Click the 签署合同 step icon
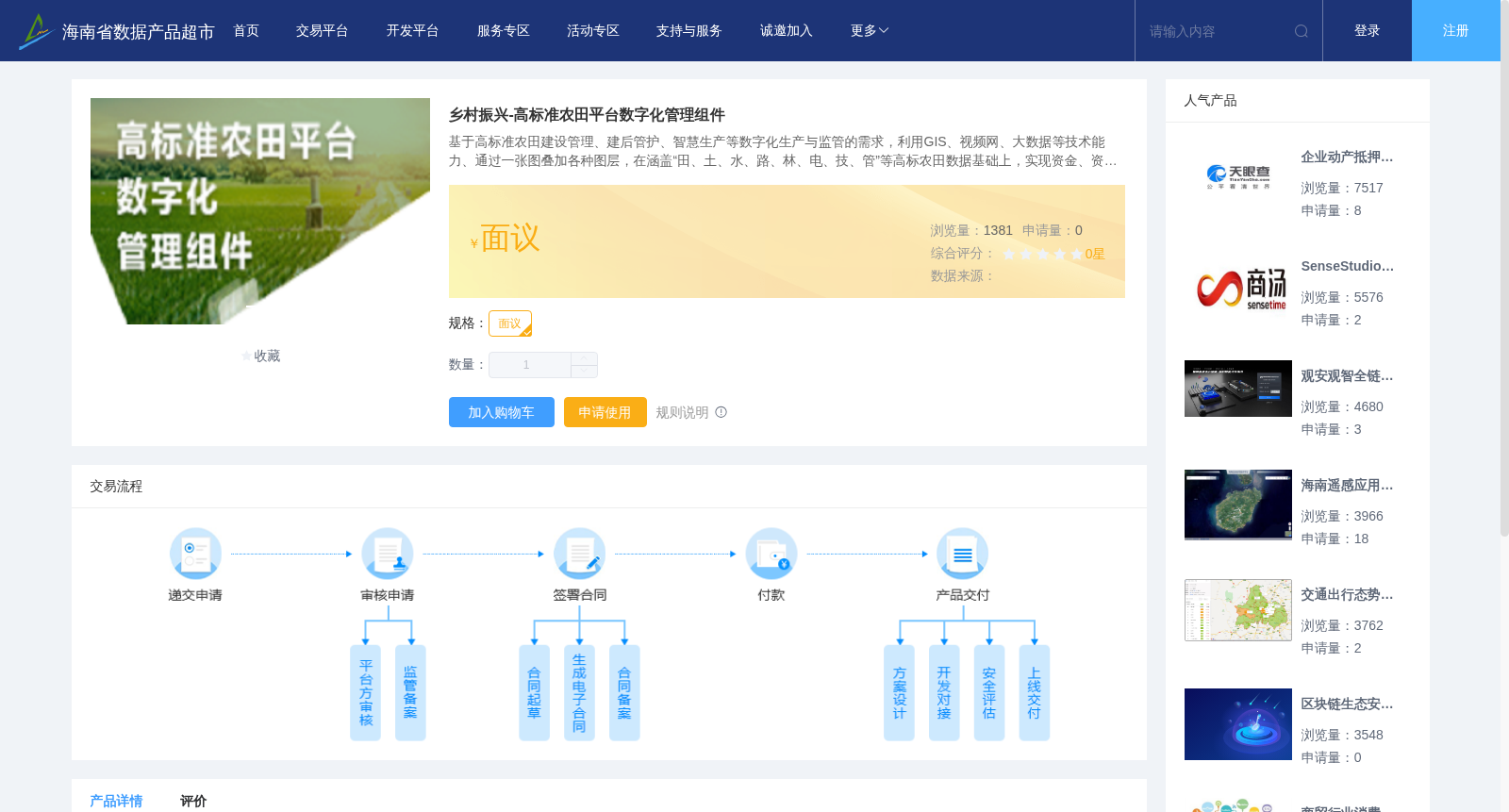 click(x=579, y=554)
